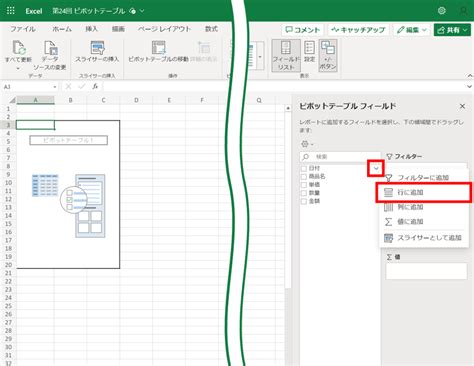This screenshot has width=474, height=366.
Task: Check the 単価 field checkbox
Action: [x=304, y=185]
